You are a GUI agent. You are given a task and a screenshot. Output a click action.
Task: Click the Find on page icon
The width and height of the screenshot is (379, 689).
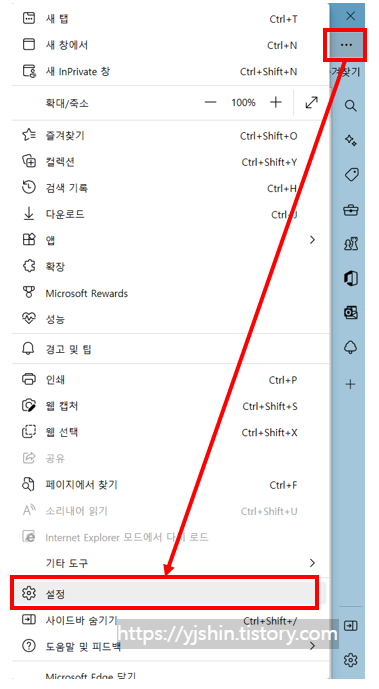point(28,485)
